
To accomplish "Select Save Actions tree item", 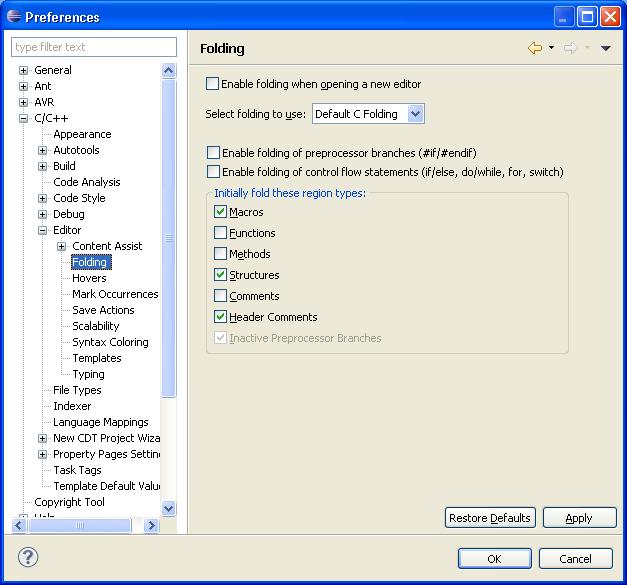I will (x=103, y=310).
